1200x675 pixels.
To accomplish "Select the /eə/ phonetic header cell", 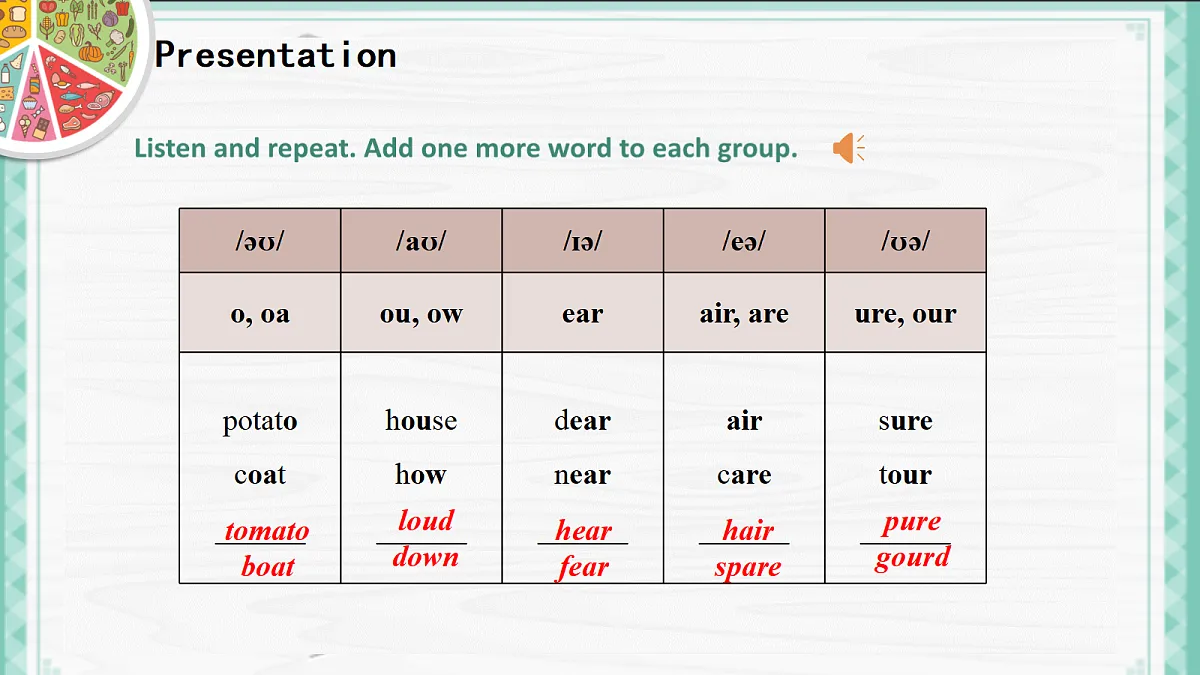I will click(744, 241).
